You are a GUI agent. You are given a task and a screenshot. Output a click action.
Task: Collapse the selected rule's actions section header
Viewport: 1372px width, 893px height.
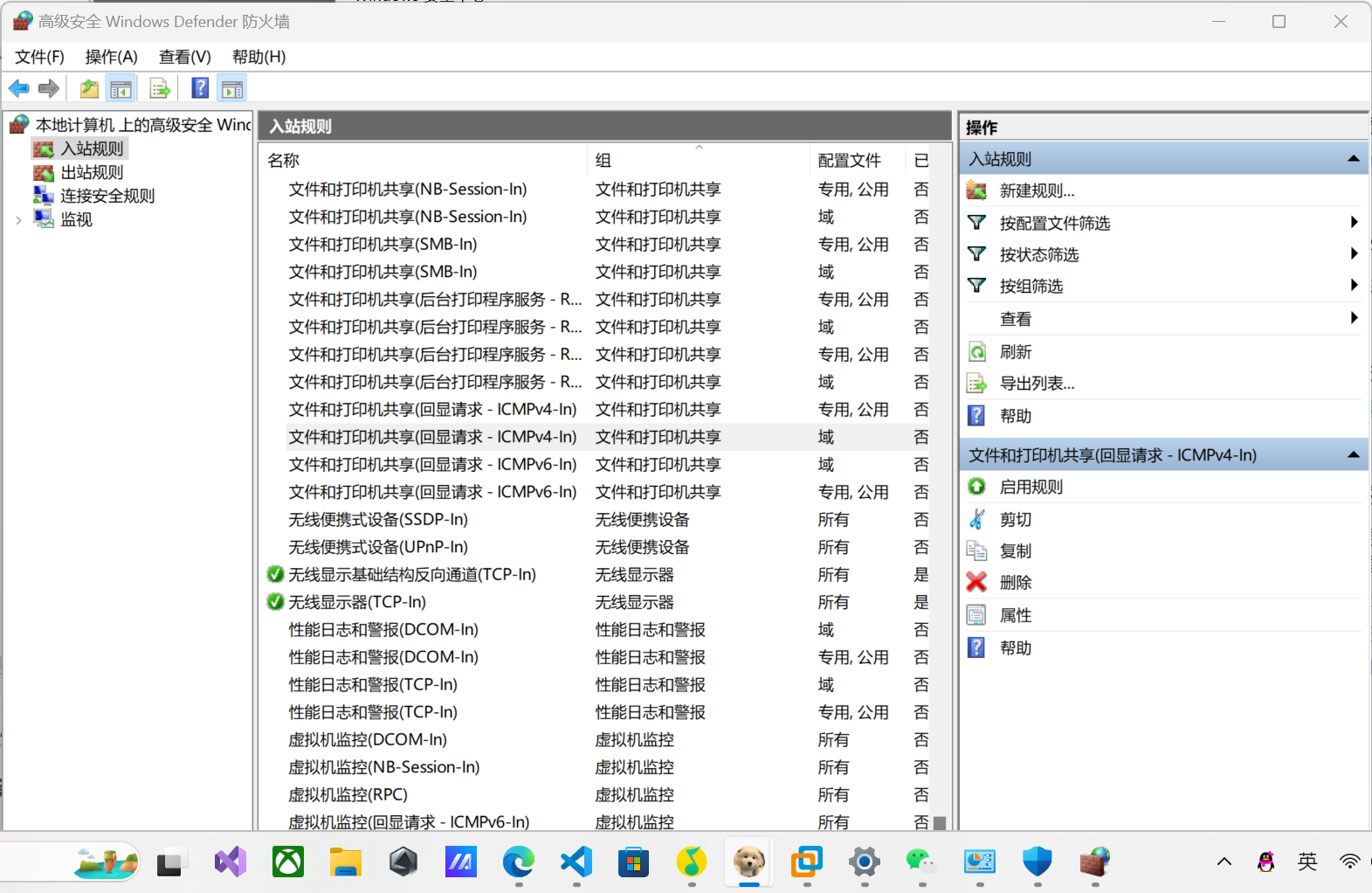(1353, 454)
